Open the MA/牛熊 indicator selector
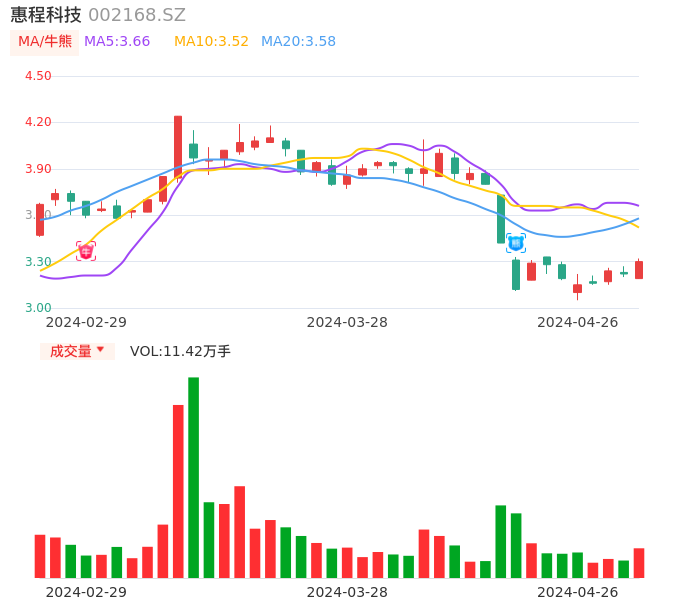Screen dimensions: 686x606 click(45, 42)
